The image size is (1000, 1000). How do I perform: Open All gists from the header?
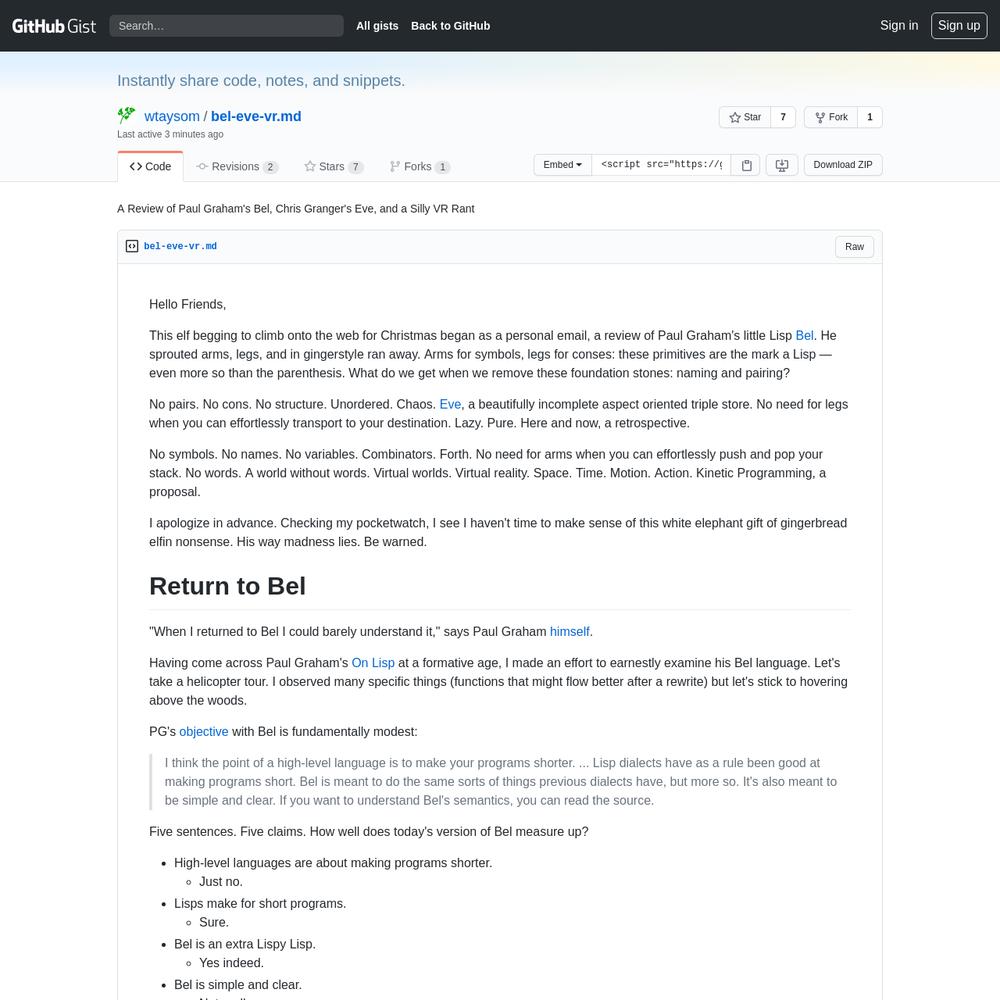377,26
